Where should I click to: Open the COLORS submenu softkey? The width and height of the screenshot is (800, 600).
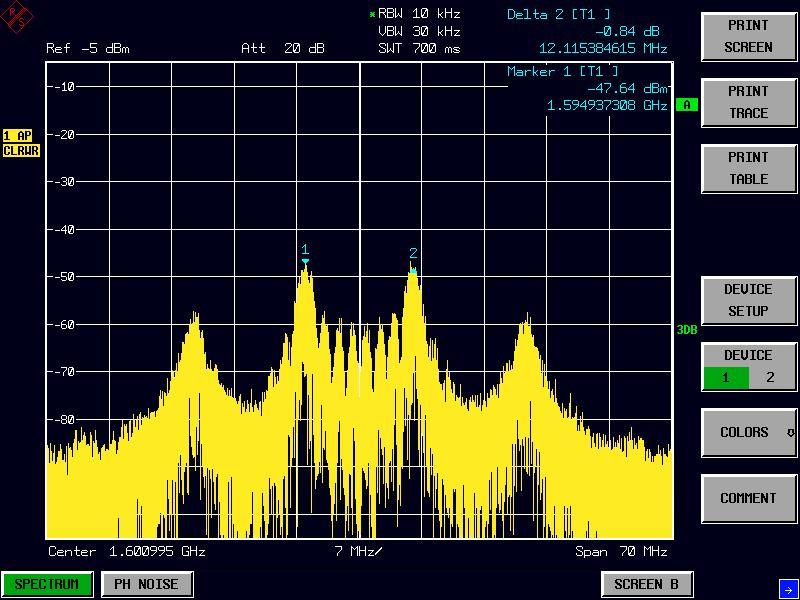pos(748,433)
